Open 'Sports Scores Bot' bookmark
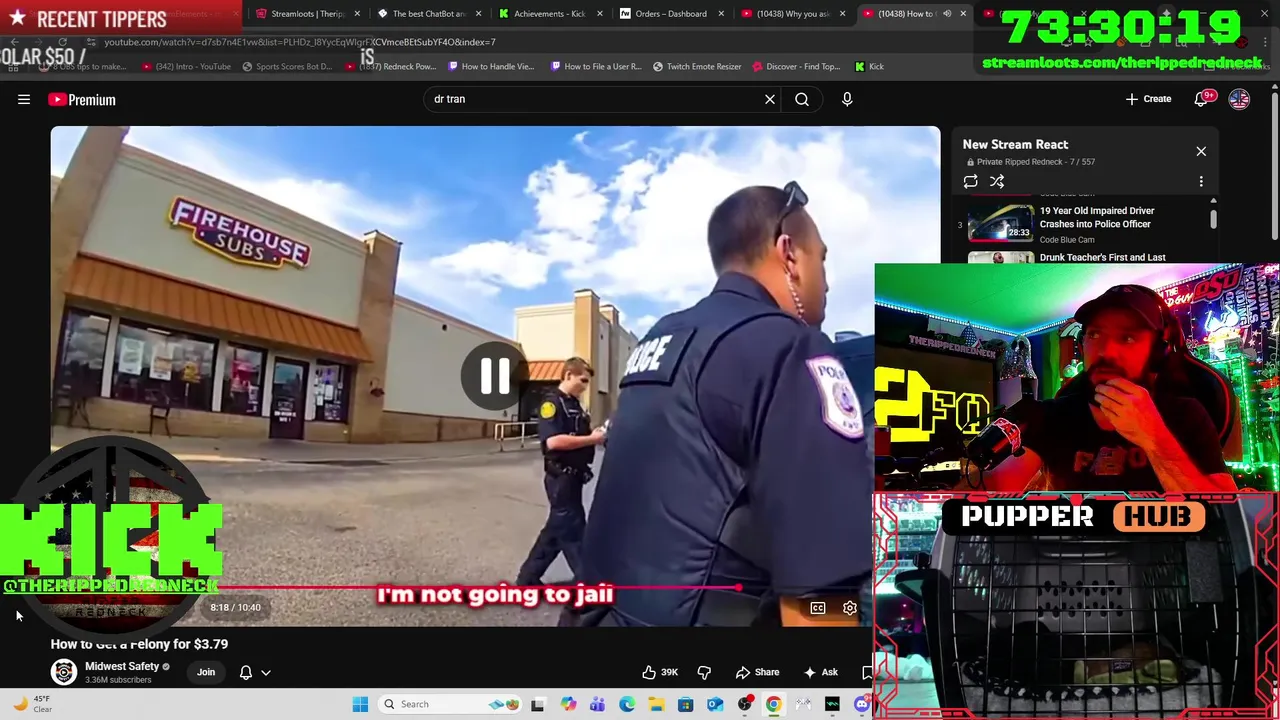1280x720 pixels. (x=287, y=66)
